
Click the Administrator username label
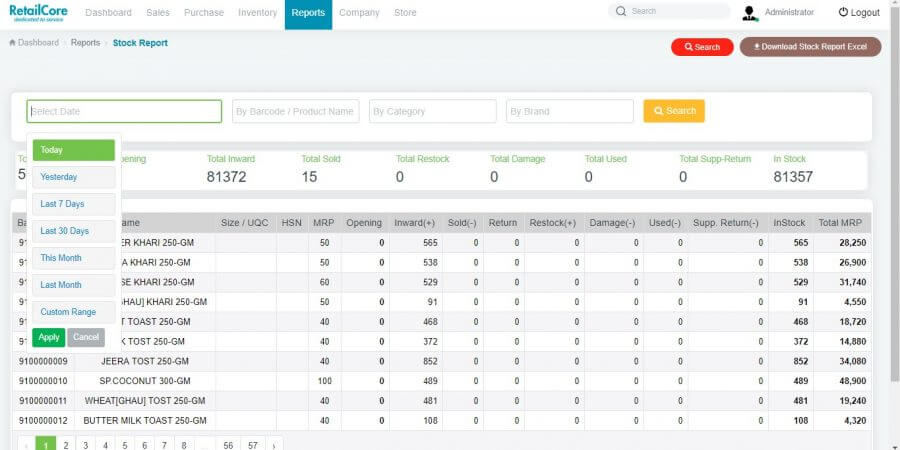click(x=789, y=12)
